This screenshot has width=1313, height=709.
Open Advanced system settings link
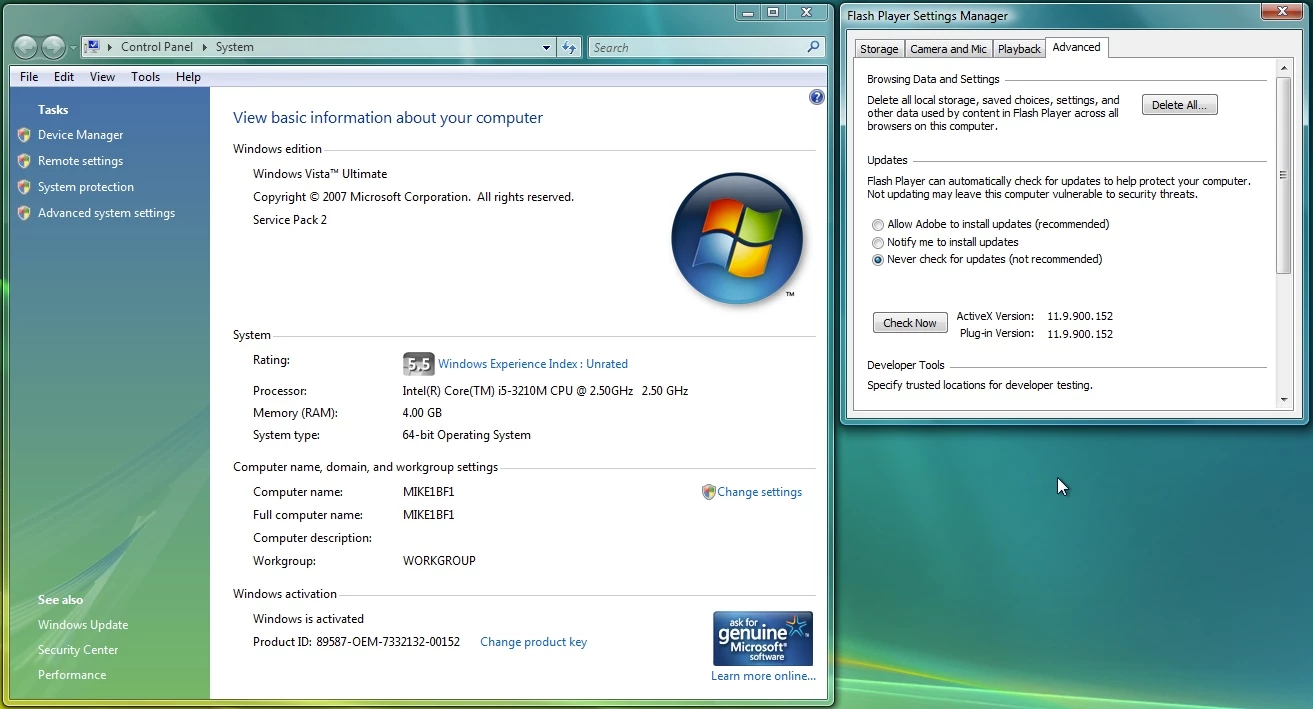pyautogui.click(x=106, y=213)
